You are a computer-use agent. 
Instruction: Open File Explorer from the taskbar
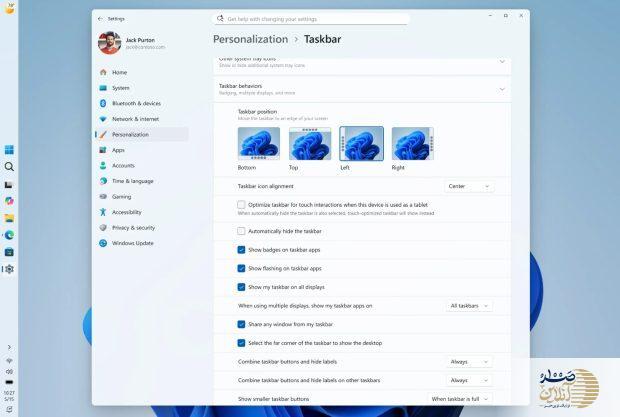(9, 218)
